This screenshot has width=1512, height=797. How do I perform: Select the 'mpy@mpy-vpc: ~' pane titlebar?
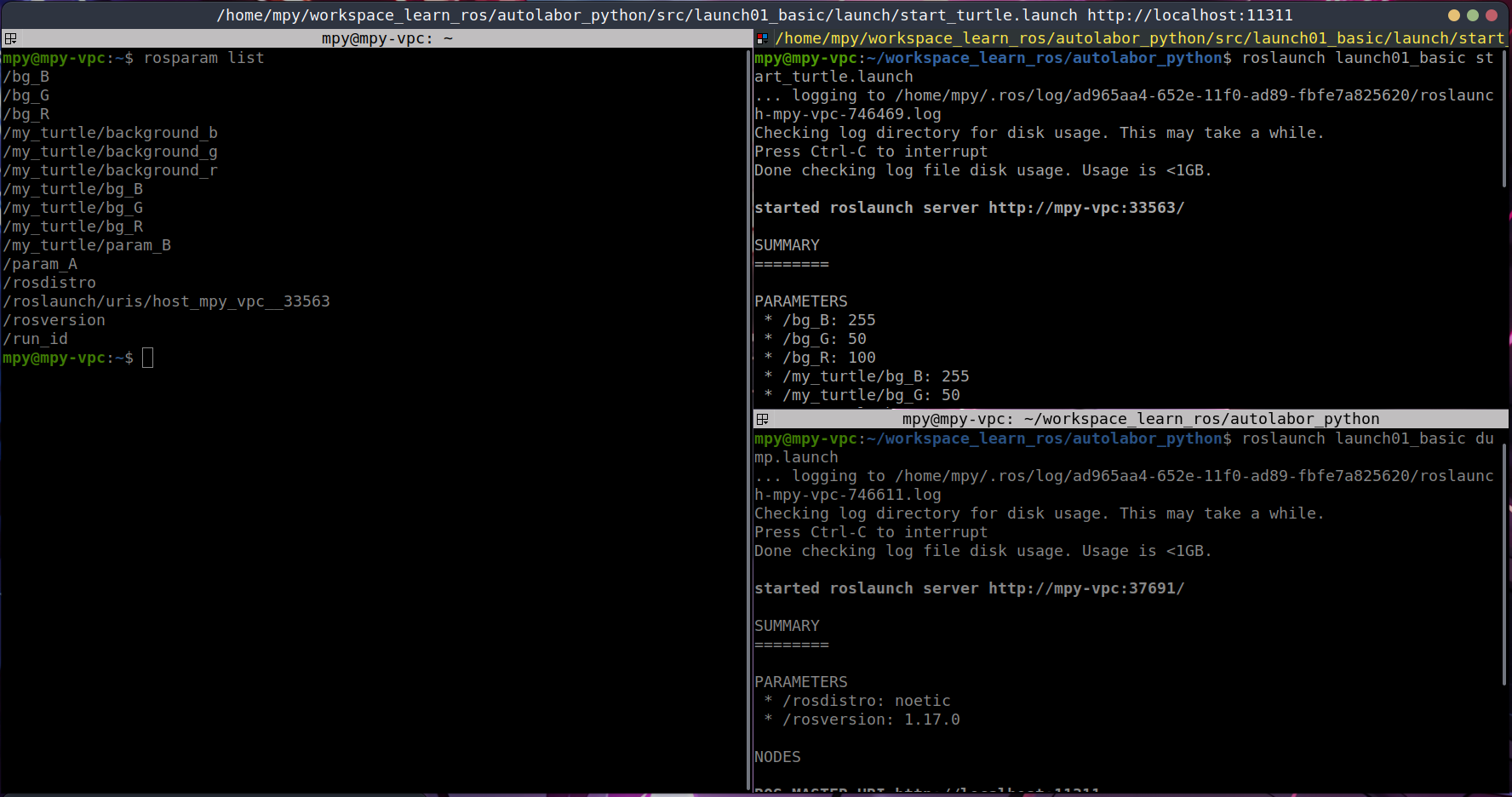(387, 38)
